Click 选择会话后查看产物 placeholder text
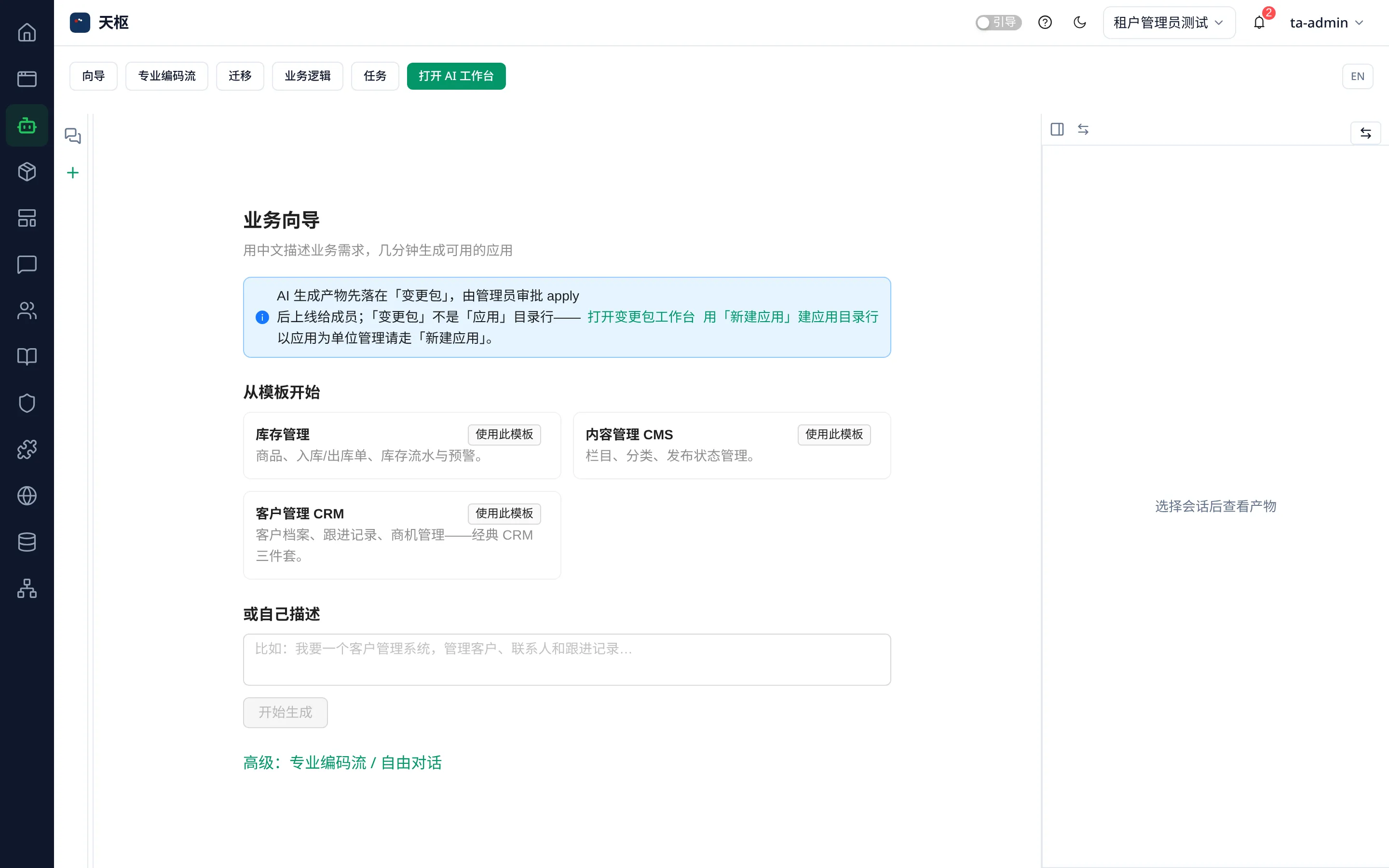The width and height of the screenshot is (1389, 868). click(x=1215, y=506)
